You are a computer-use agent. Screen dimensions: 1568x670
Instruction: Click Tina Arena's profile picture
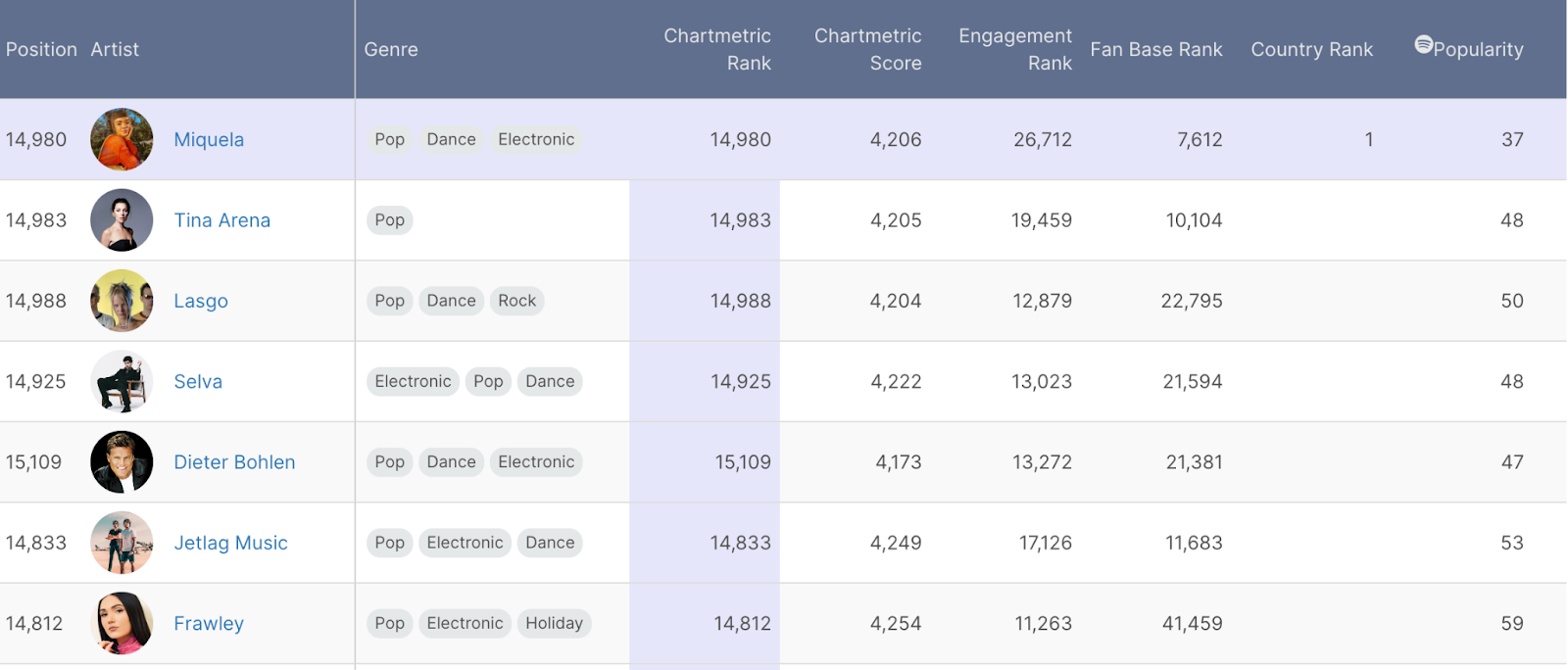point(122,220)
